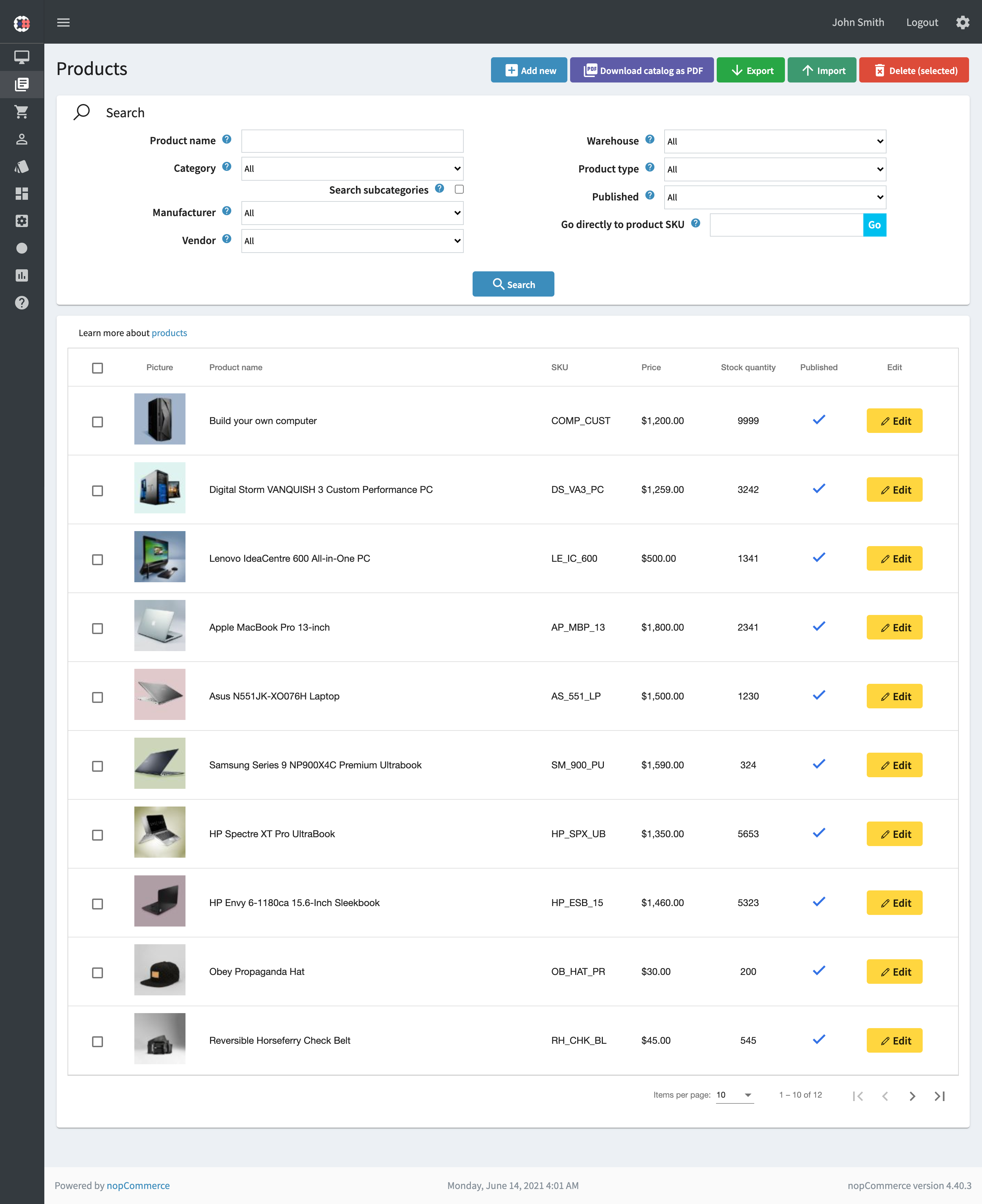The width and height of the screenshot is (982, 1204).
Task: Open the Category dropdown
Action: [x=353, y=168]
